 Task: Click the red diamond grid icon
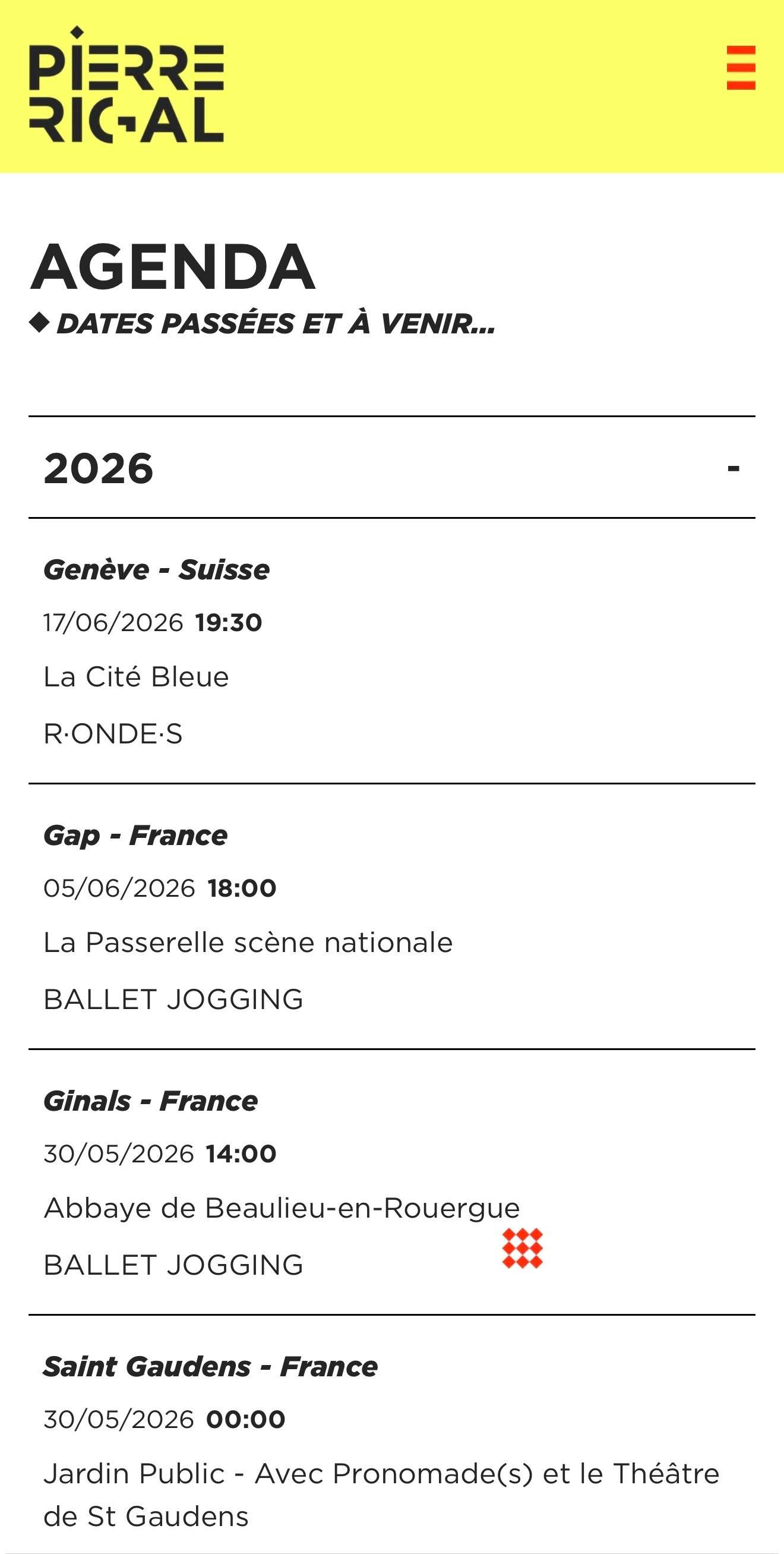tap(522, 1248)
